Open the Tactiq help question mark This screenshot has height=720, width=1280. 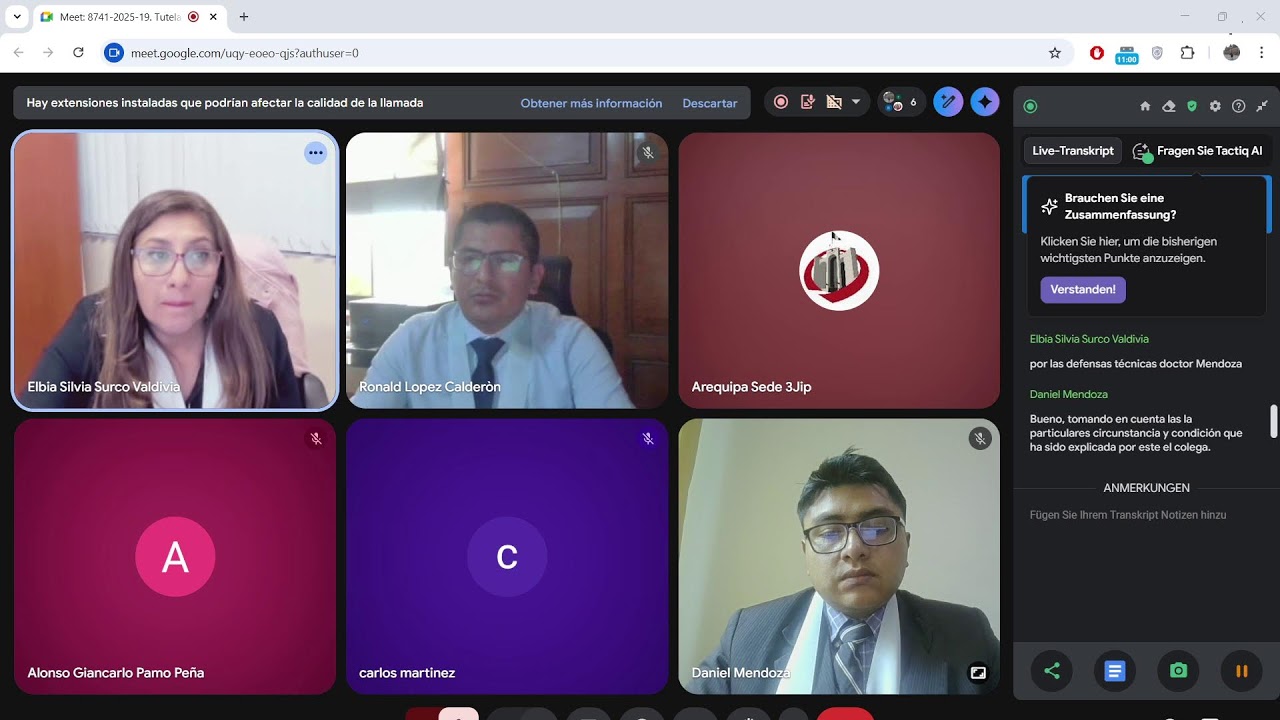click(x=1238, y=106)
